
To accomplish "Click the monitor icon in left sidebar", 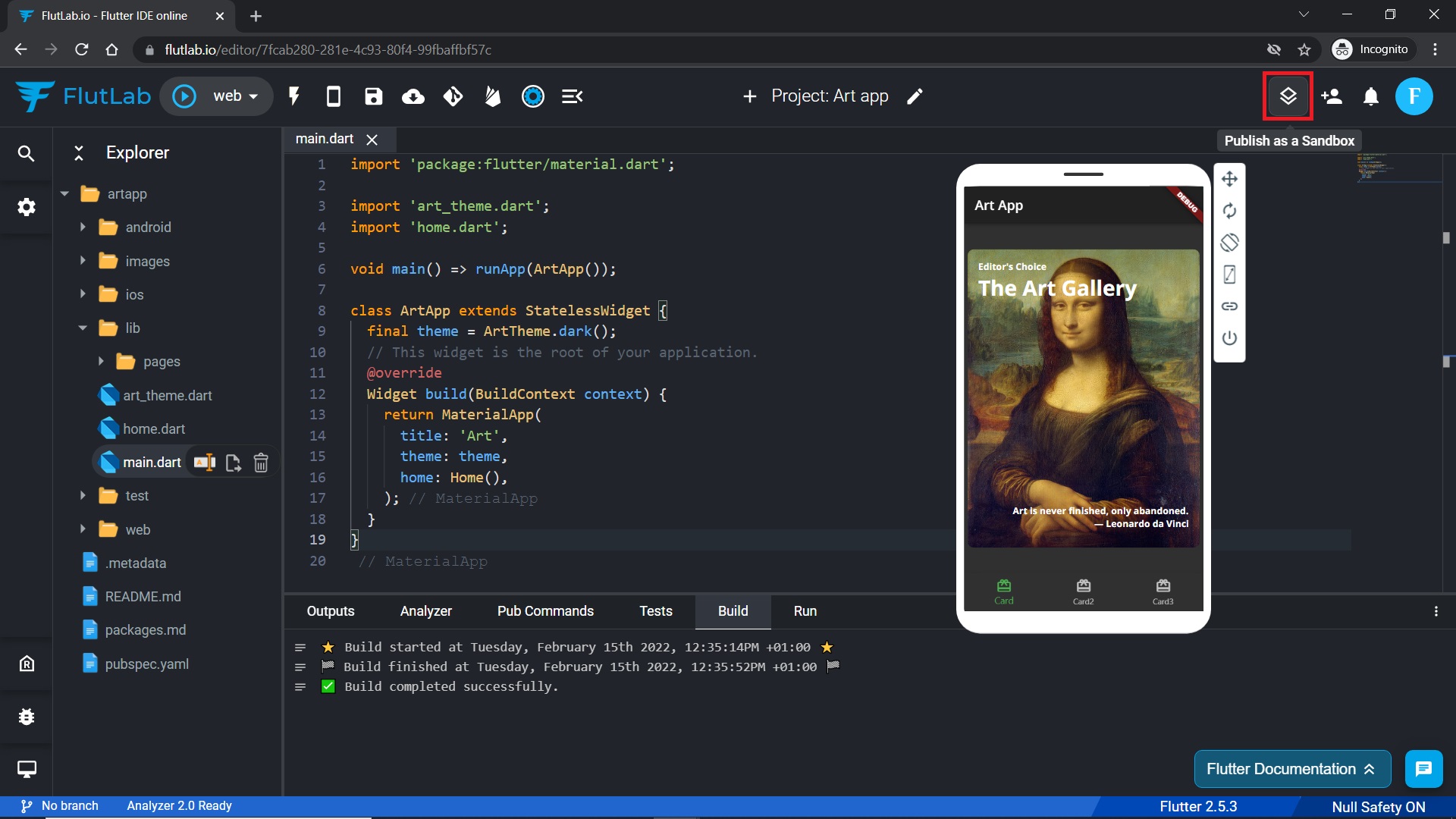I will pos(27,770).
